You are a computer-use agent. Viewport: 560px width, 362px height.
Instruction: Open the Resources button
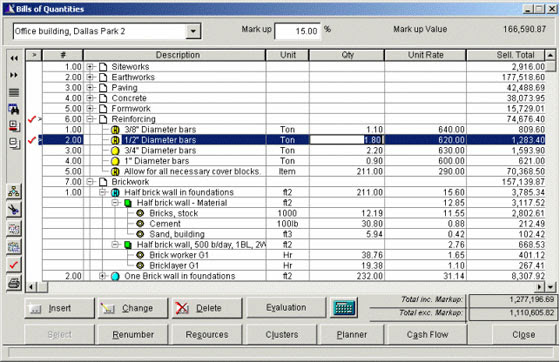207,335
